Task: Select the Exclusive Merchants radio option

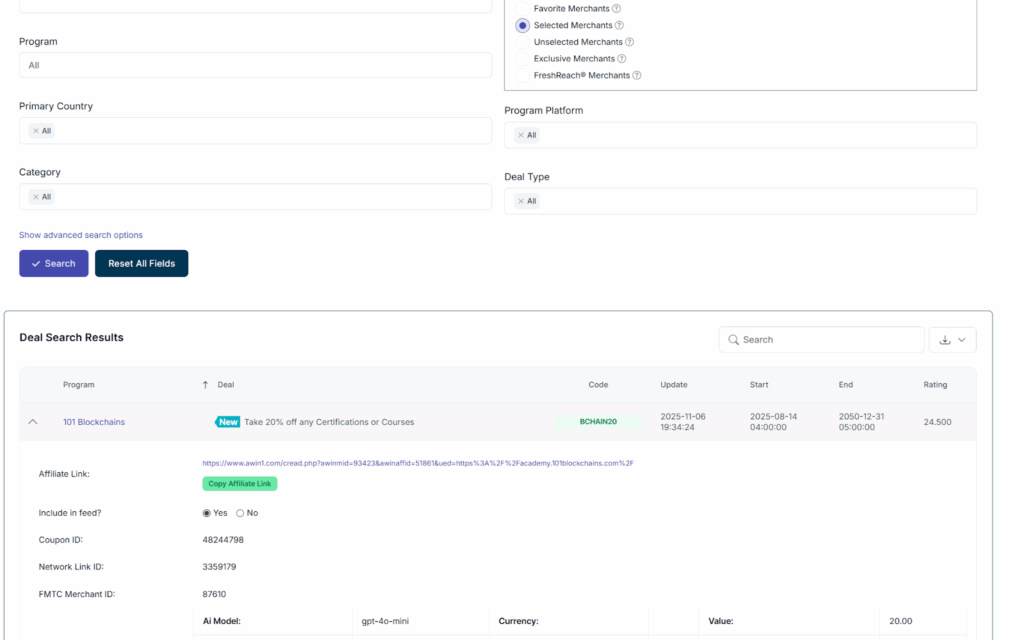Action: pos(523,59)
